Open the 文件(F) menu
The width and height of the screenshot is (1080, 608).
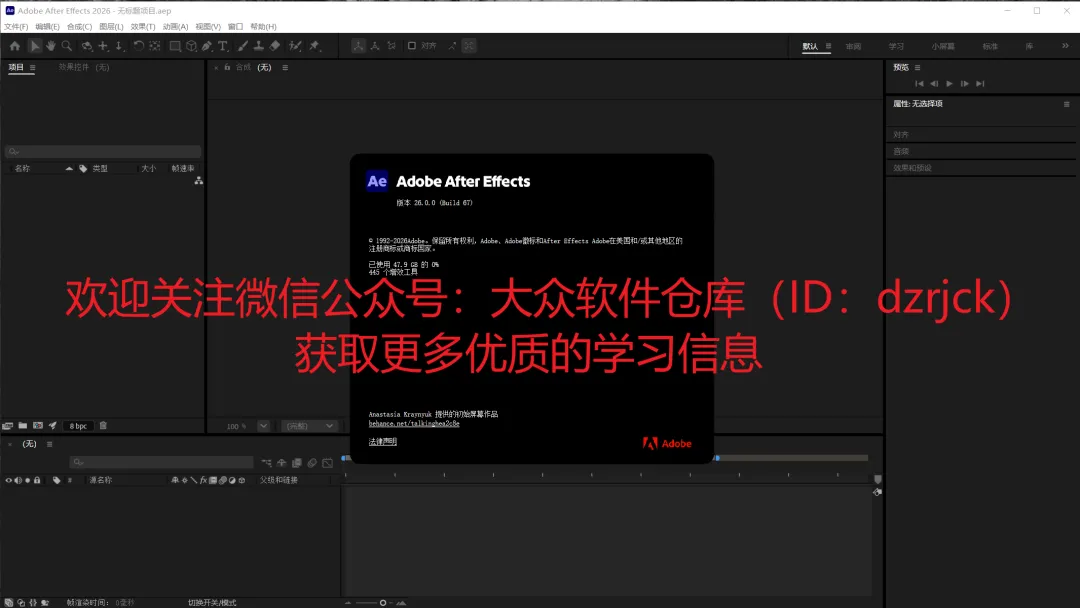pyautogui.click(x=16, y=27)
